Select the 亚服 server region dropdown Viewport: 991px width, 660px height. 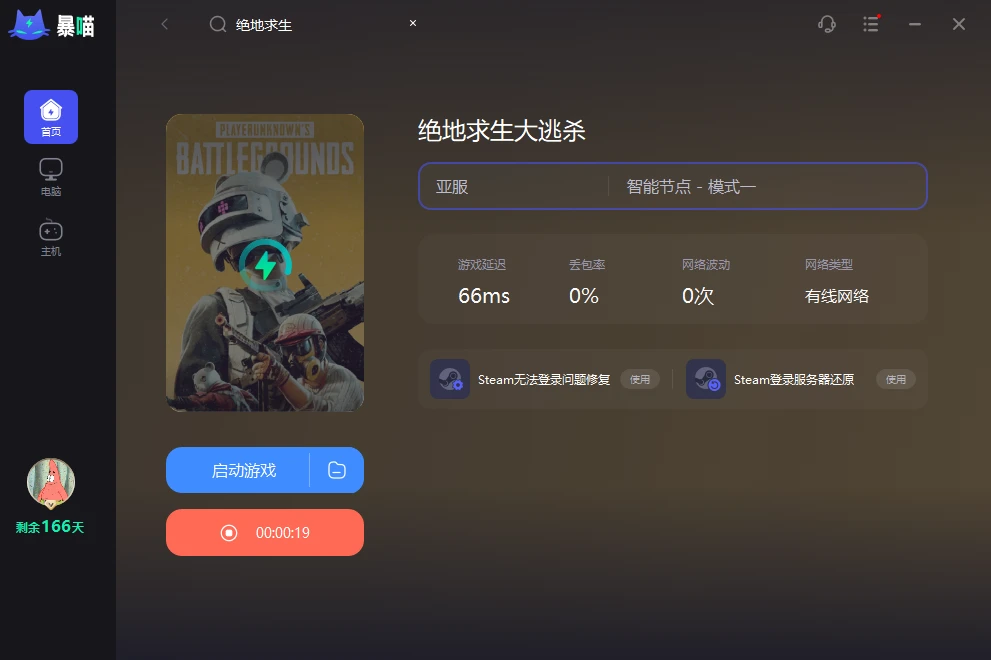513,186
